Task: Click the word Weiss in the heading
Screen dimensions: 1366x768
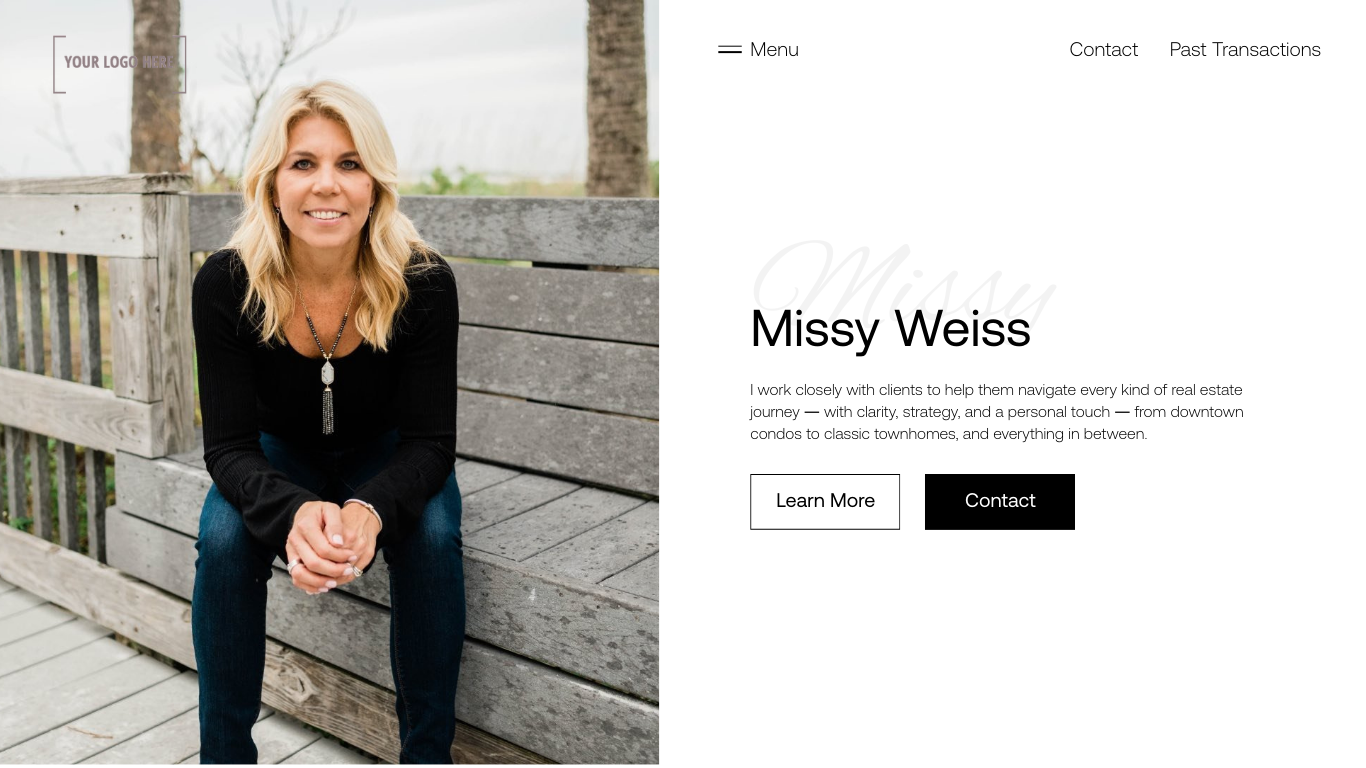Action: [x=962, y=329]
